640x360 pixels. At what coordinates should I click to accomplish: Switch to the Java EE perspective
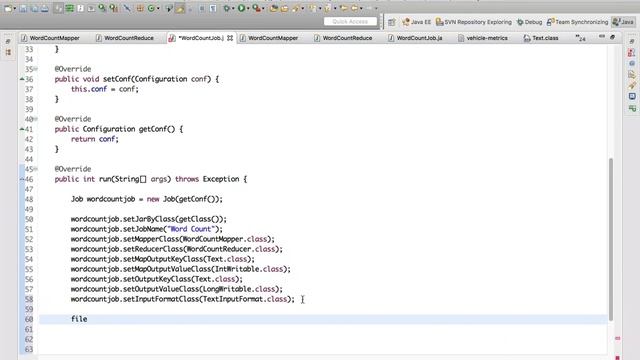(417, 22)
